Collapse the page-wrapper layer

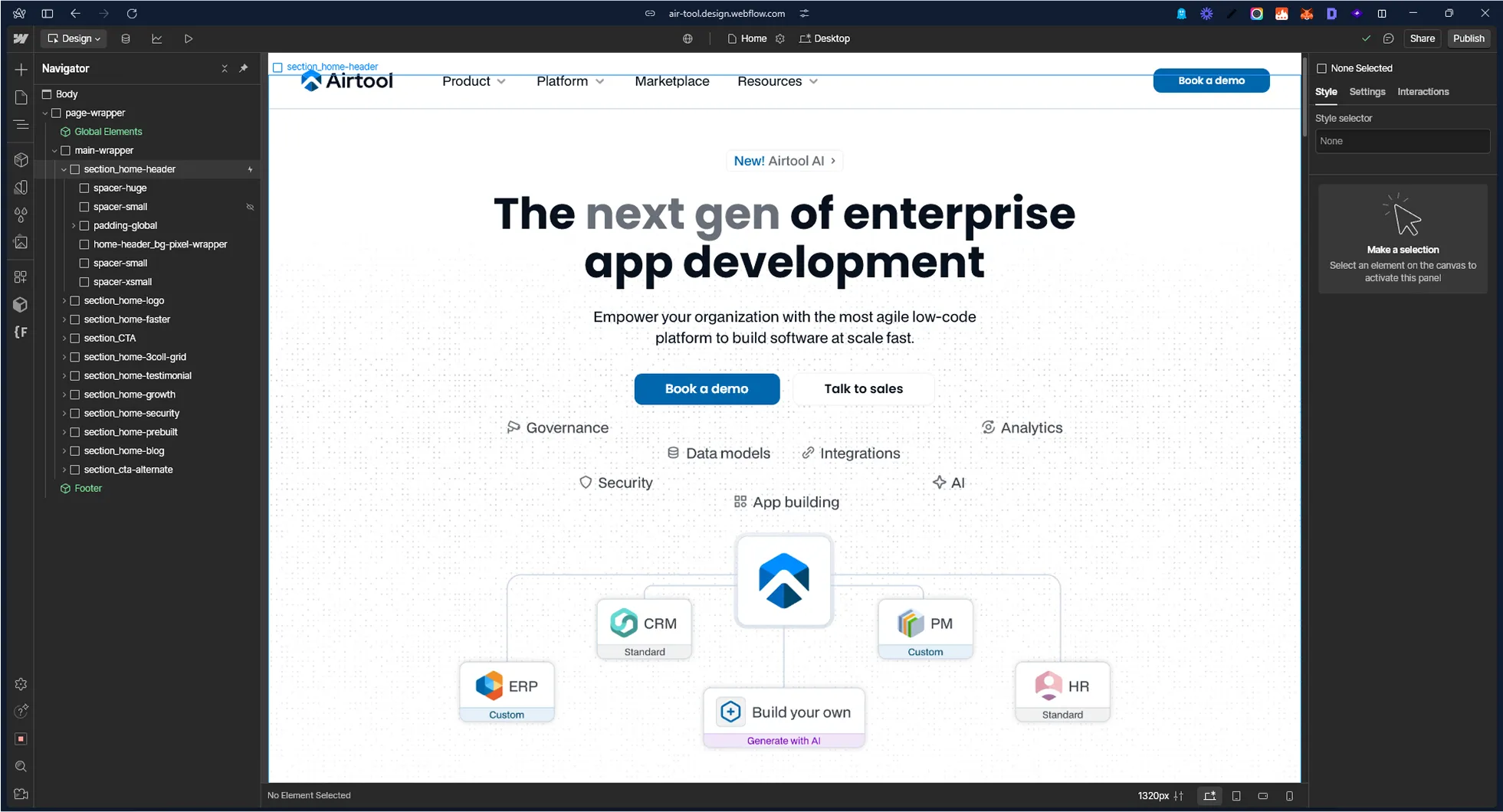point(45,113)
